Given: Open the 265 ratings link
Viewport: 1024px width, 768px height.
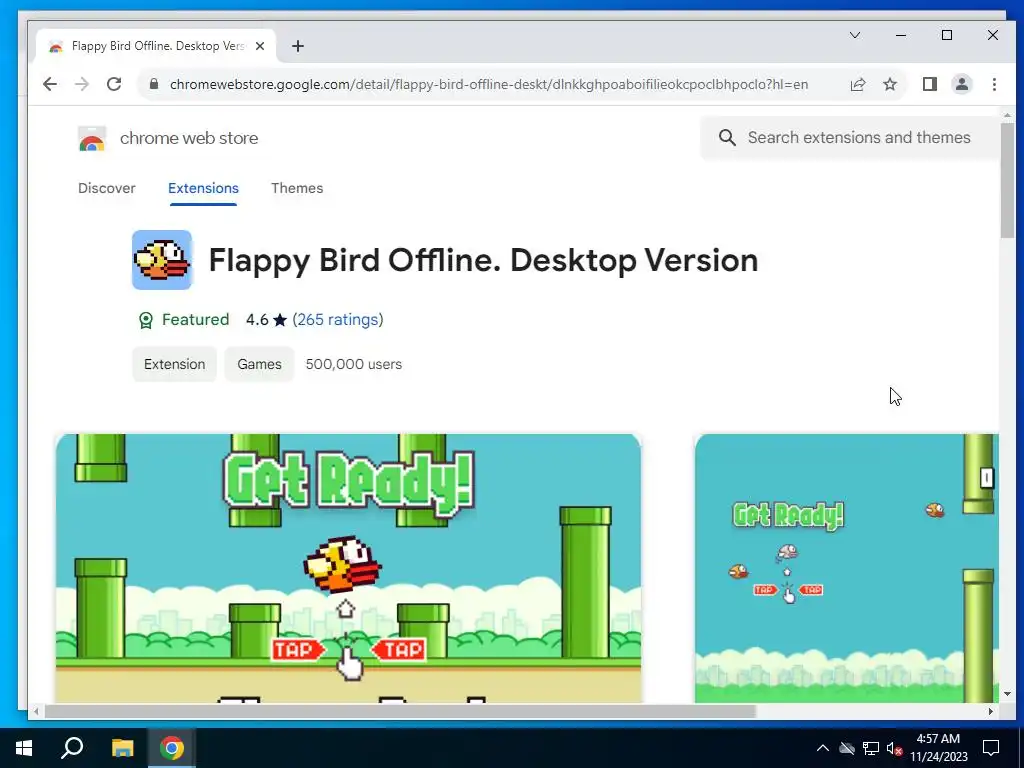Looking at the screenshot, I should (x=338, y=319).
